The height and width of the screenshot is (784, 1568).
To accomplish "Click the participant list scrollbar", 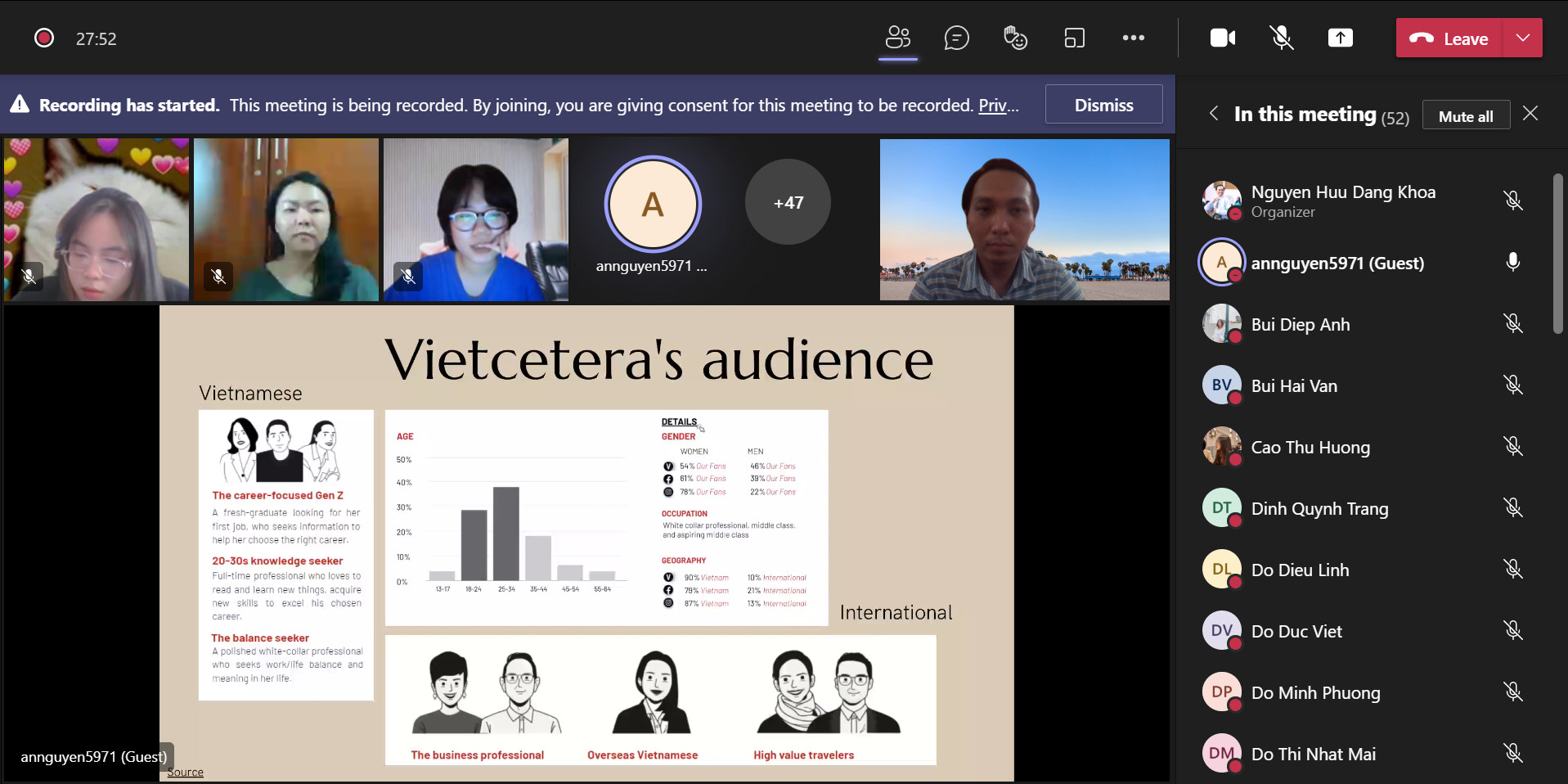I will click(x=1557, y=254).
